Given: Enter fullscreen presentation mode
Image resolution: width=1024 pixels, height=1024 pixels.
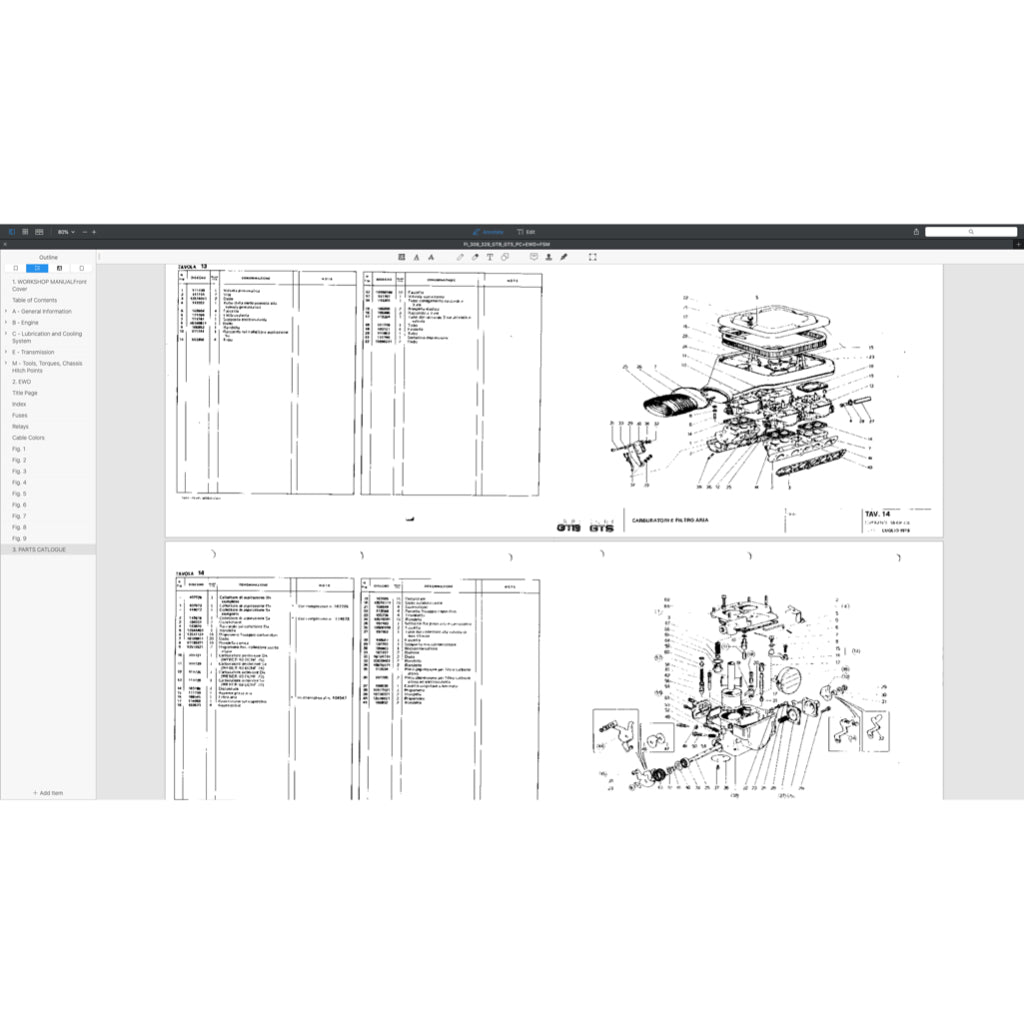Looking at the screenshot, I should tap(592, 257).
